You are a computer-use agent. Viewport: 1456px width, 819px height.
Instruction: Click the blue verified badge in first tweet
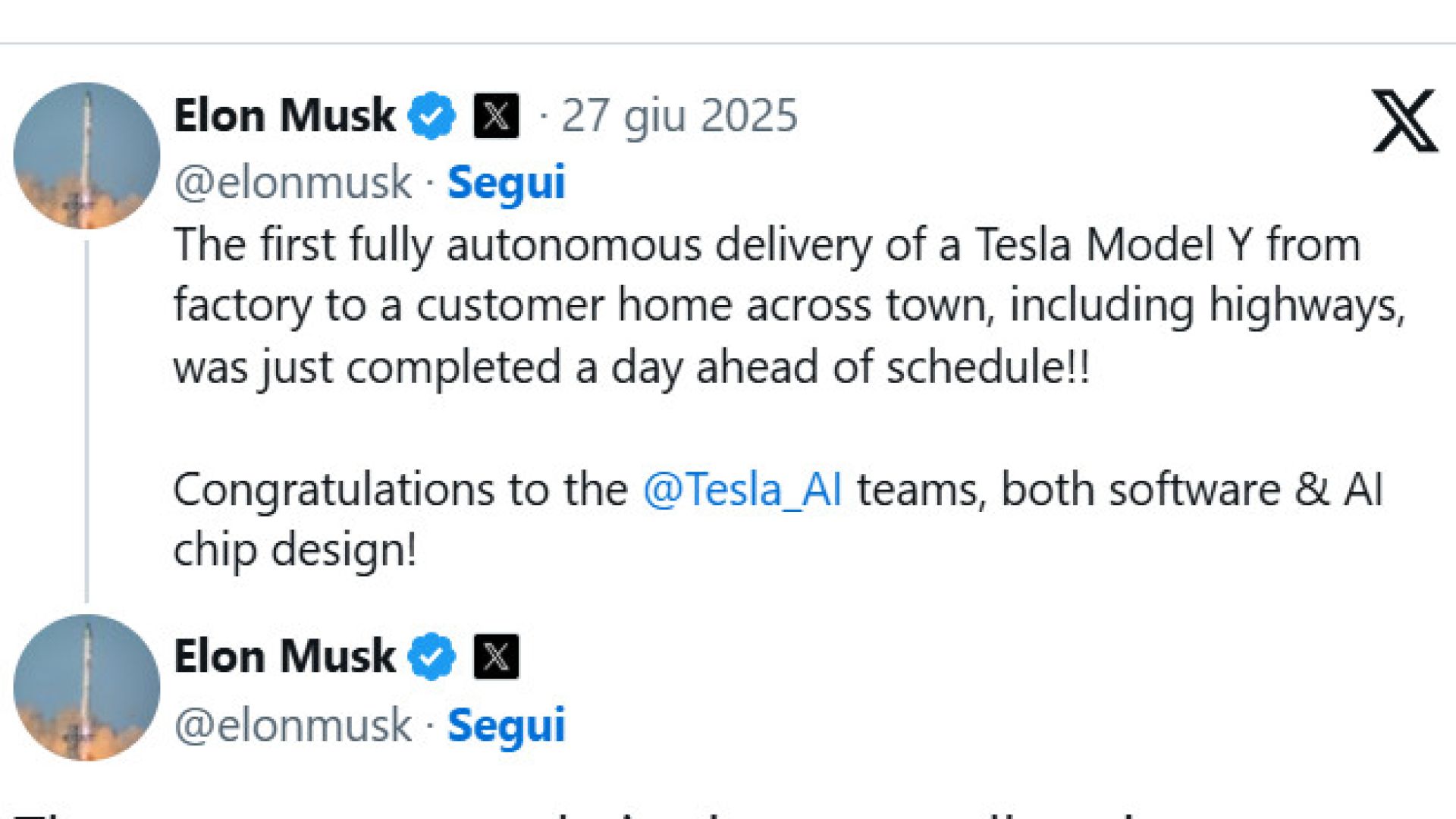coord(431,116)
